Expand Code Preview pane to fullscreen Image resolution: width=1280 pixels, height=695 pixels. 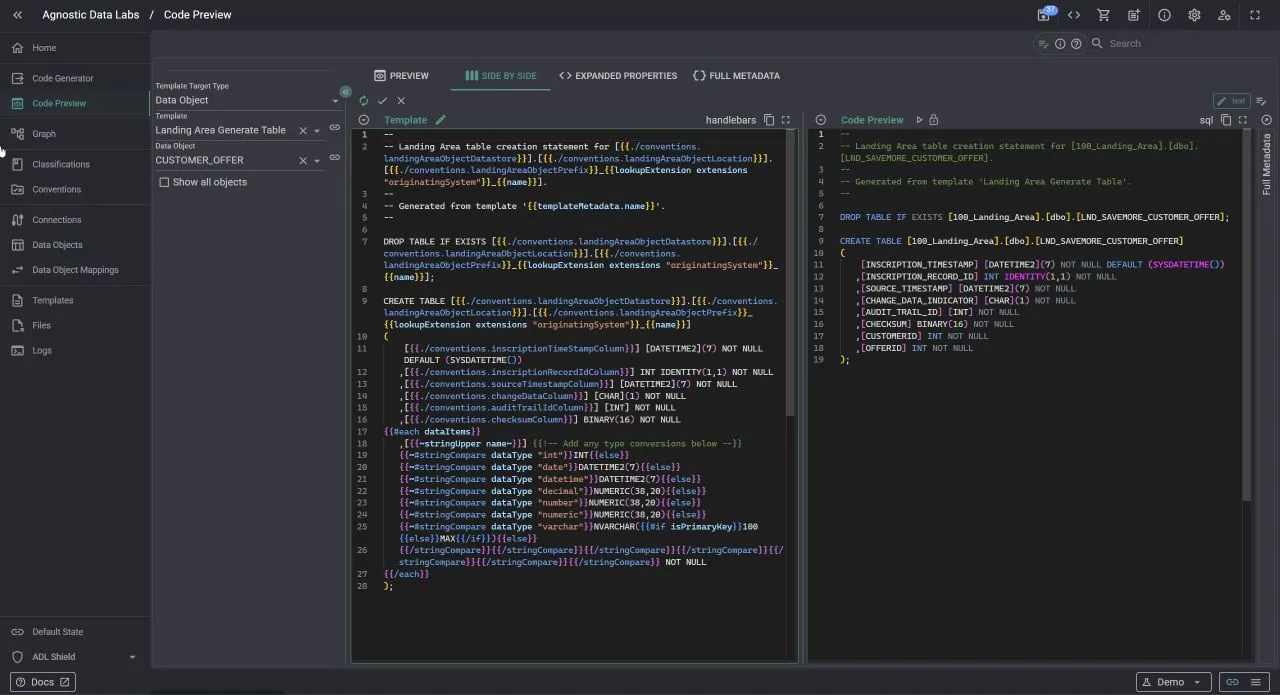click(1243, 120)
